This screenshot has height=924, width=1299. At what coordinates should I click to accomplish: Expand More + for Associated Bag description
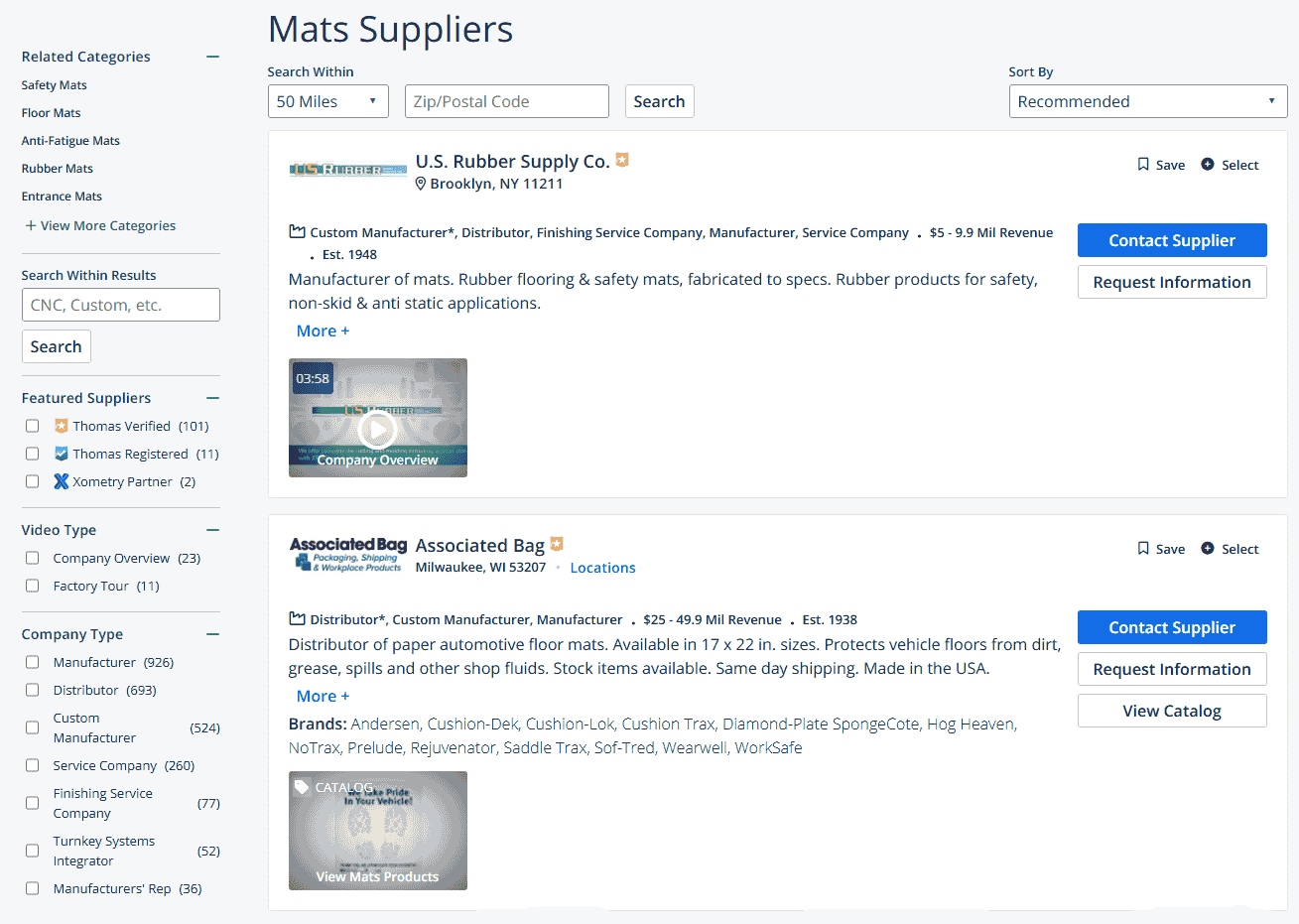tap(323, 696)
